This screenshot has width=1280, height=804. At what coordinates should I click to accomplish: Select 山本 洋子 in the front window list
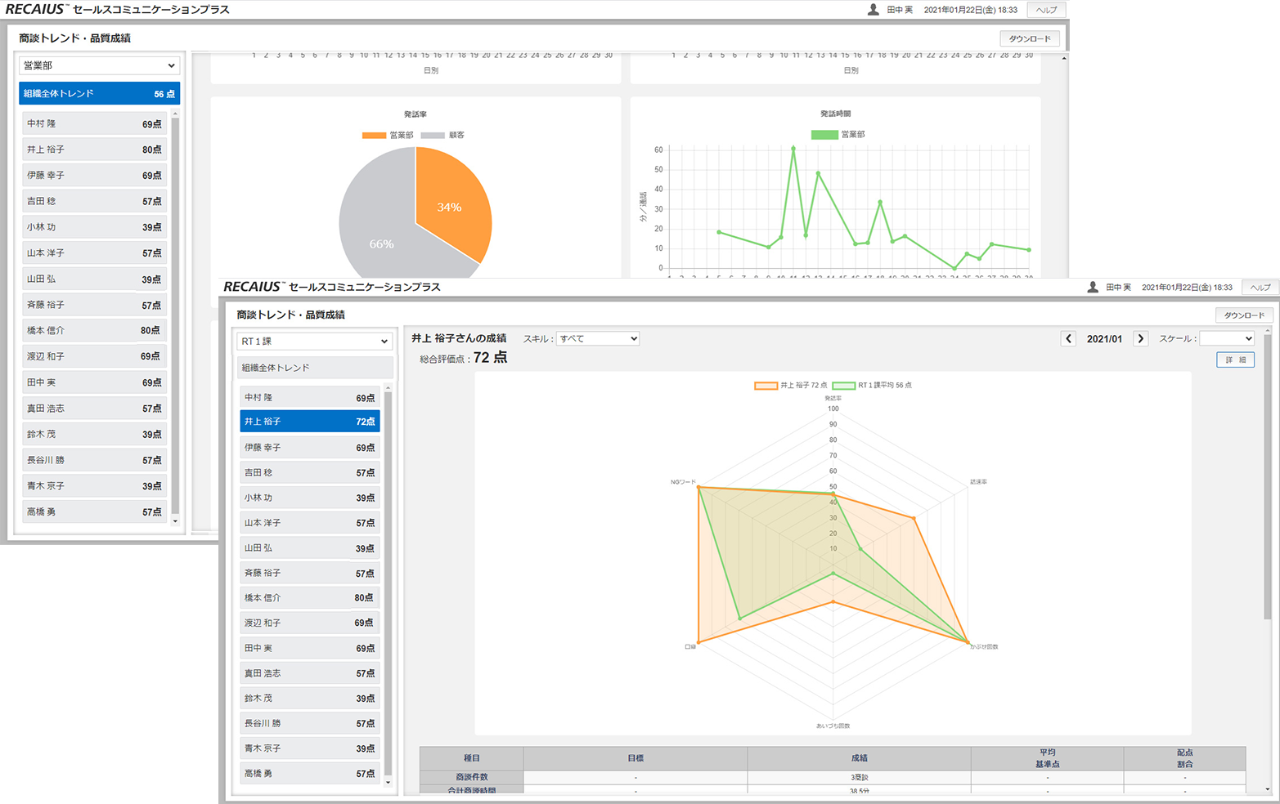click(309, 522)
